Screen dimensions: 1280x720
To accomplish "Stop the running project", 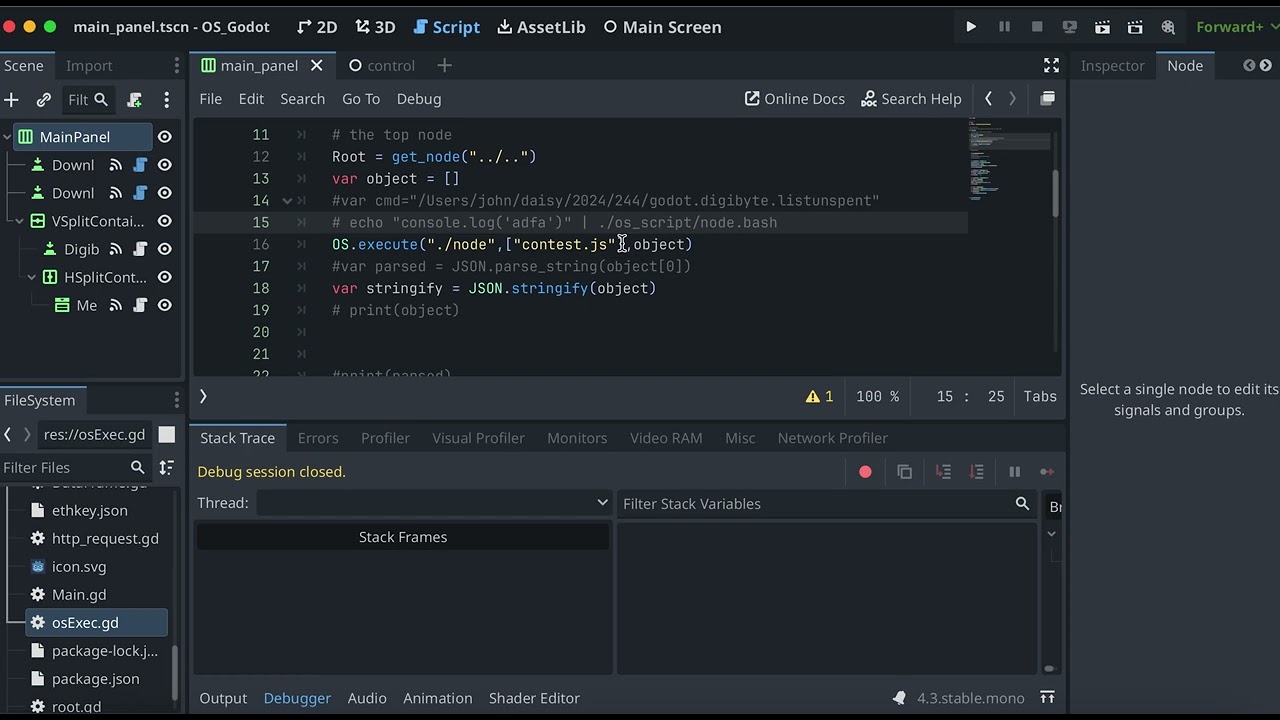I will [x=1037, y=27].
